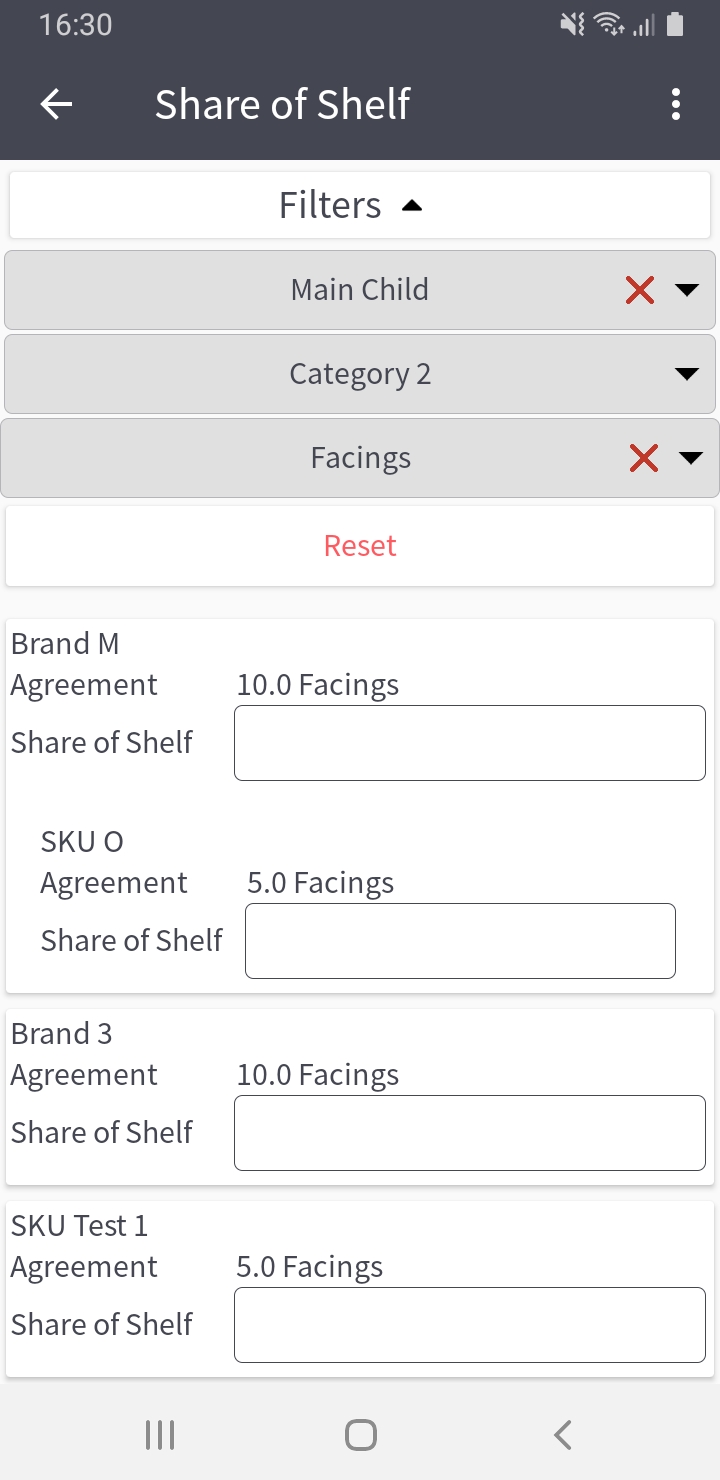
Task: Open the three-dot overflow menu
Action: 676,104
